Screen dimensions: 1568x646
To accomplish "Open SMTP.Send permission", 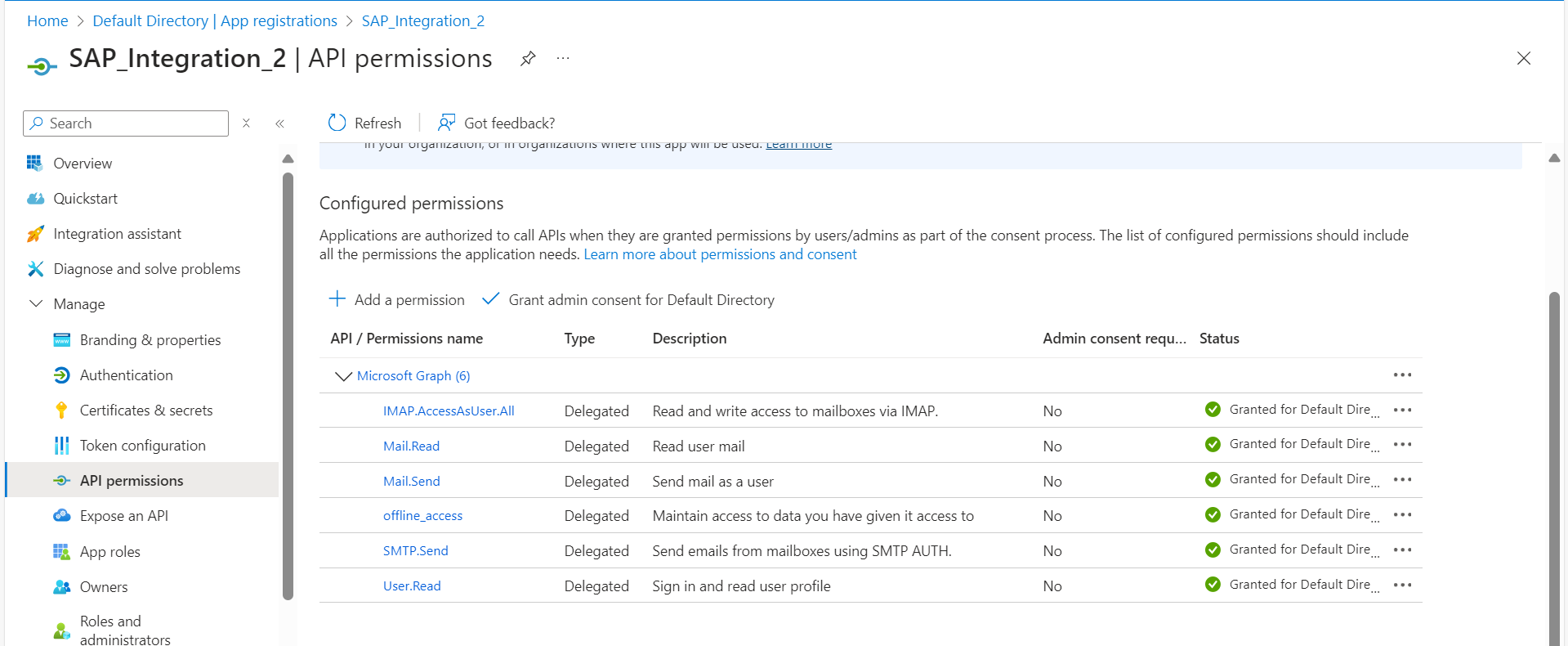I will click(x=416, y=551).
